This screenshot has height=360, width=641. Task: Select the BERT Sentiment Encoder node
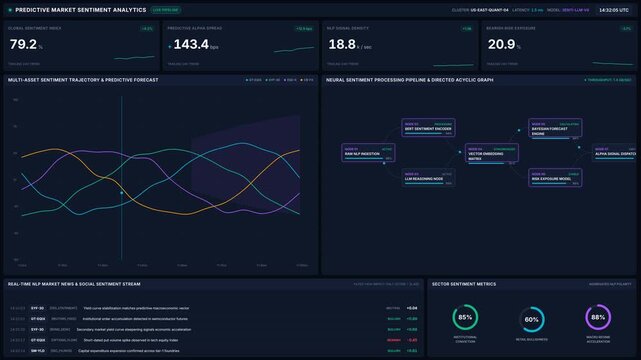(428, 128)
